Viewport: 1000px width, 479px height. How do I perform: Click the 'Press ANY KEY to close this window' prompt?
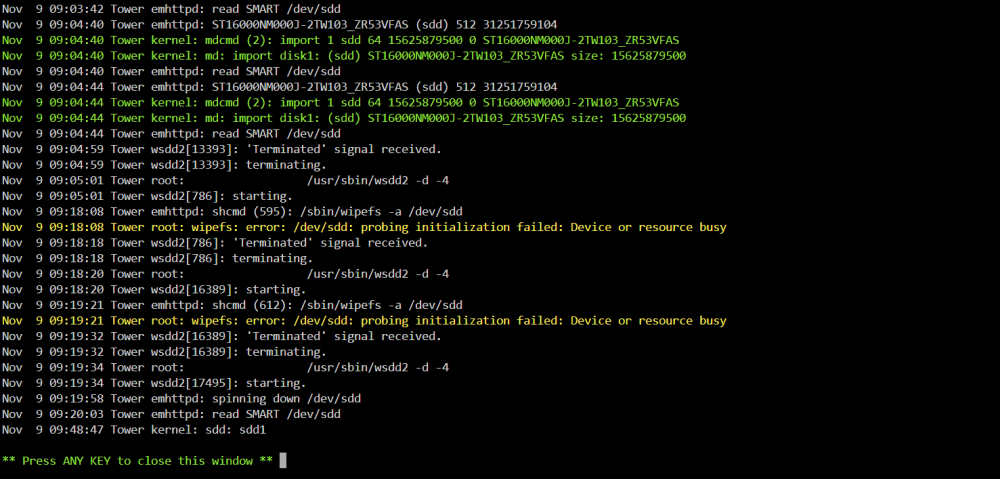(x=137, y=461)
